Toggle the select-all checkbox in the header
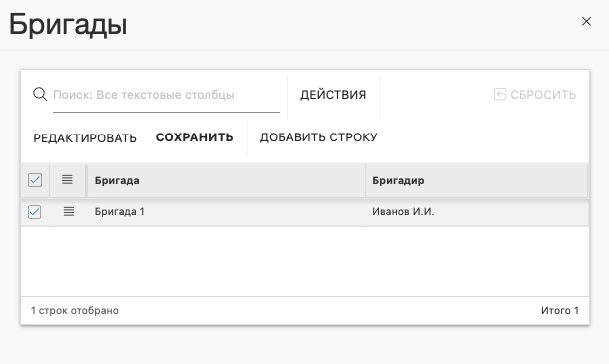 tap(35, 180)
